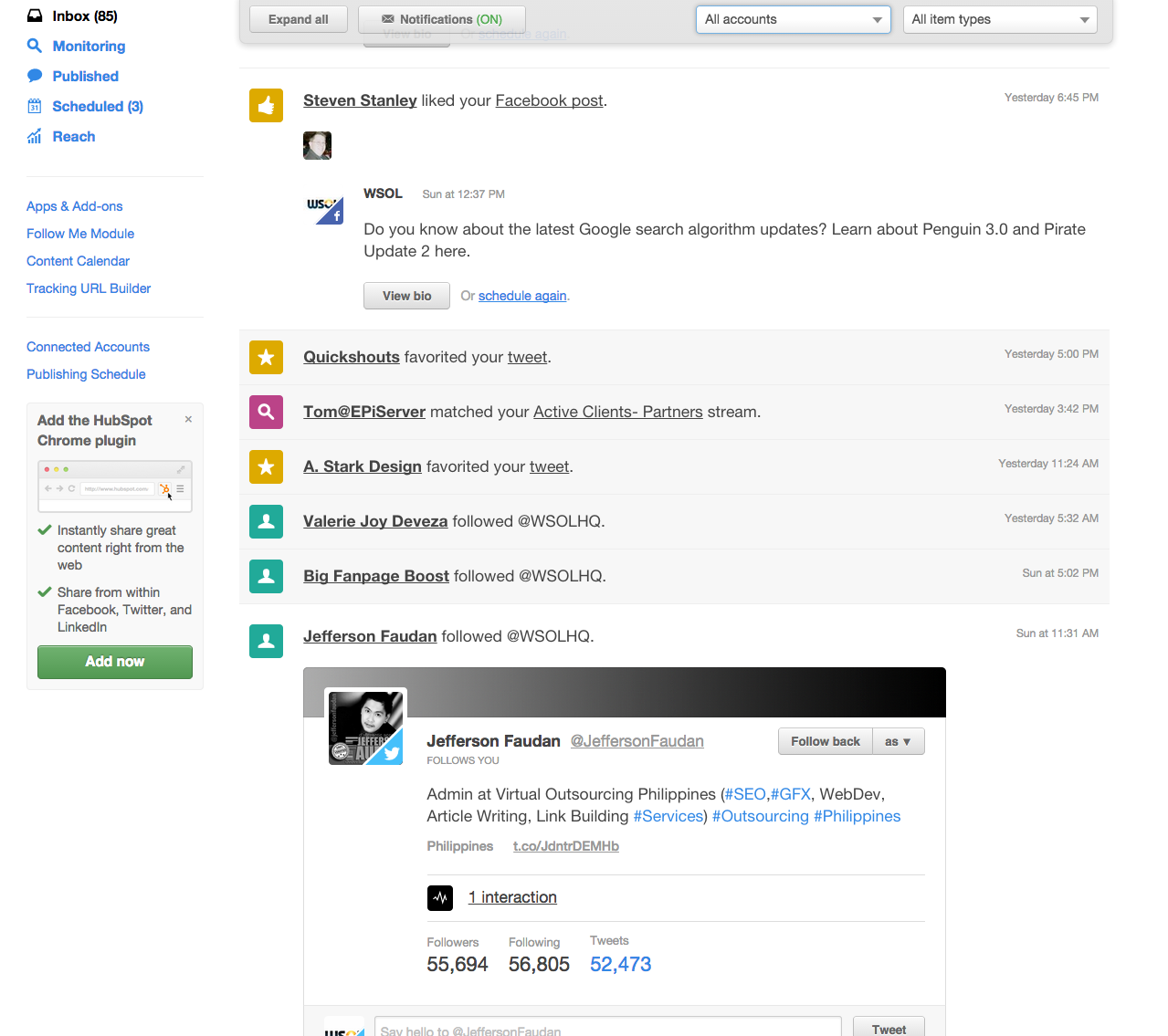The image size is (1168, 1036).
Task: Open Tracking URL Builder link
Action: point(89,288)
